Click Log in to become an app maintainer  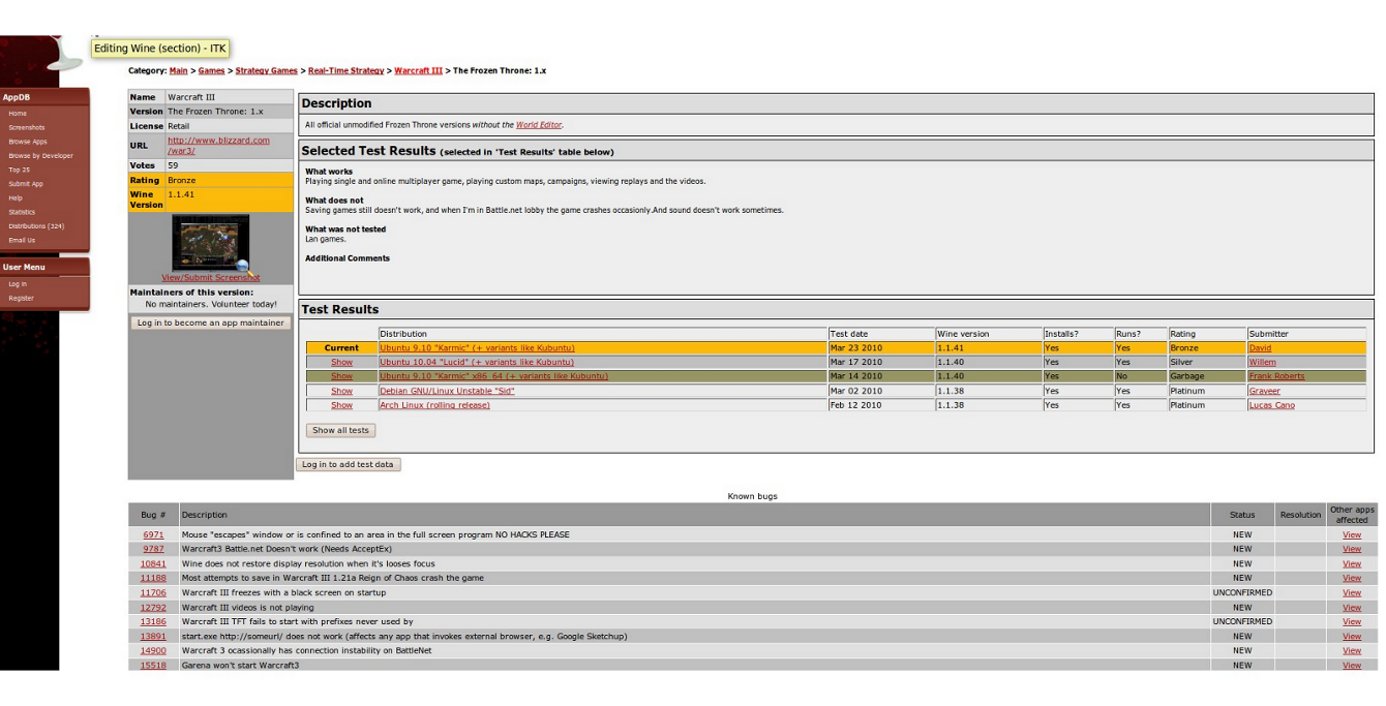(x=211, y=323)
